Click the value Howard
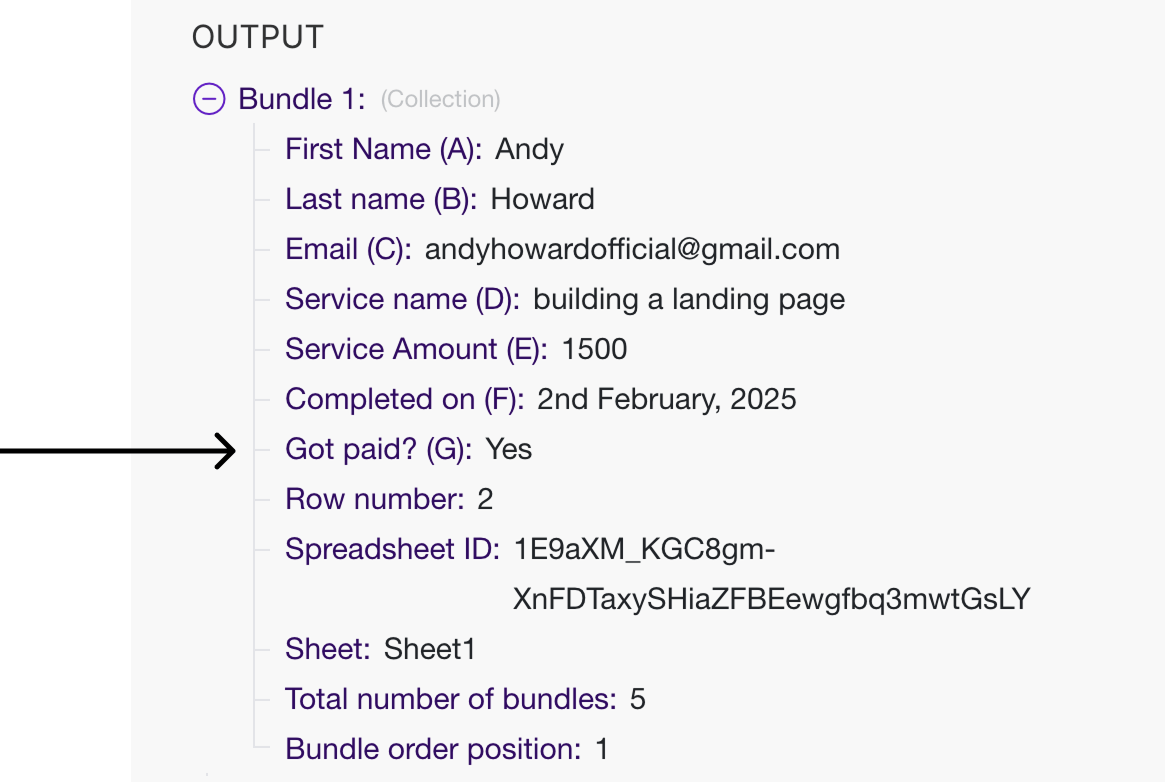 point(543,199)
